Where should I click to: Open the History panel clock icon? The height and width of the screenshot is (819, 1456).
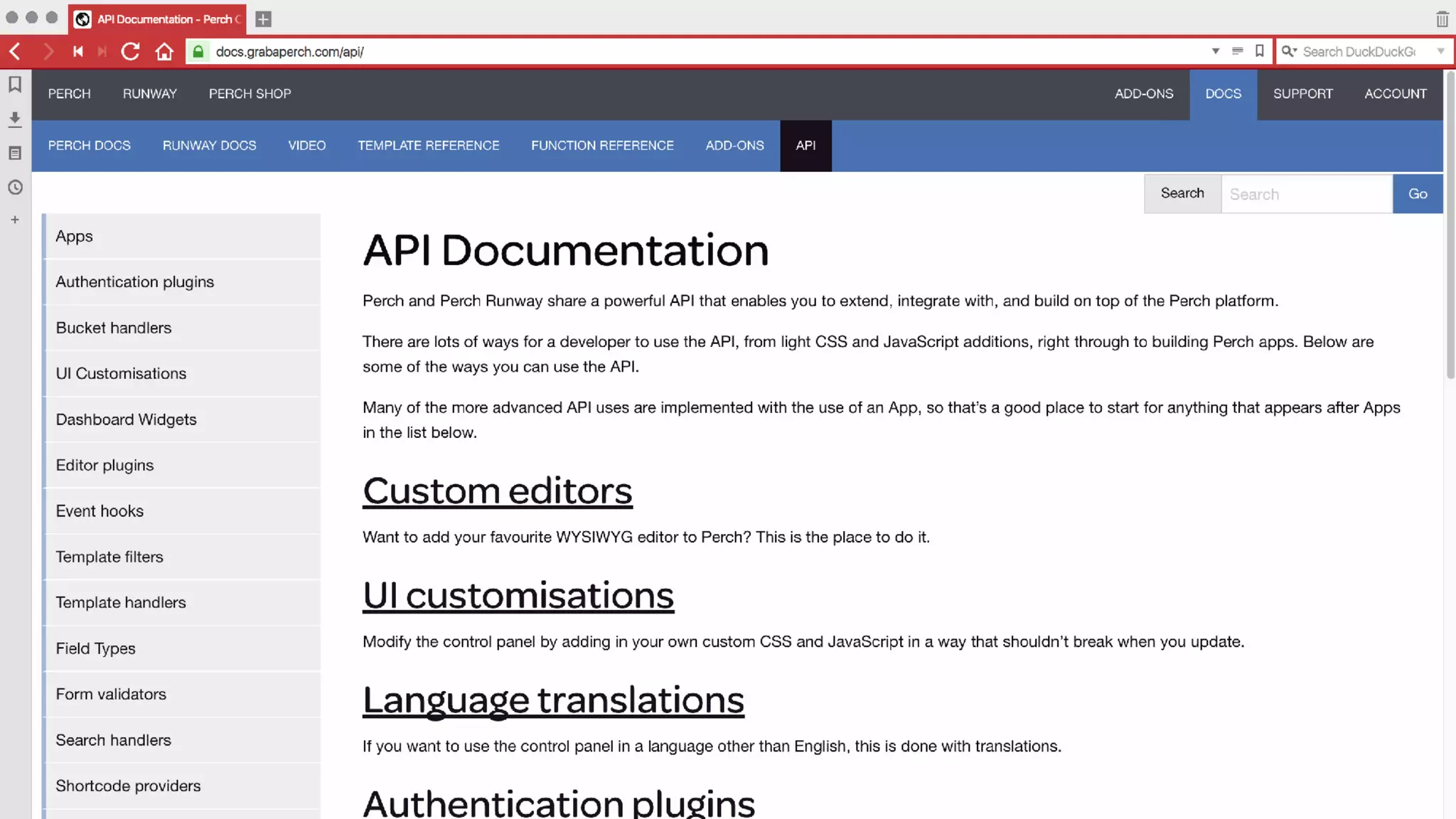coord(15,187)
